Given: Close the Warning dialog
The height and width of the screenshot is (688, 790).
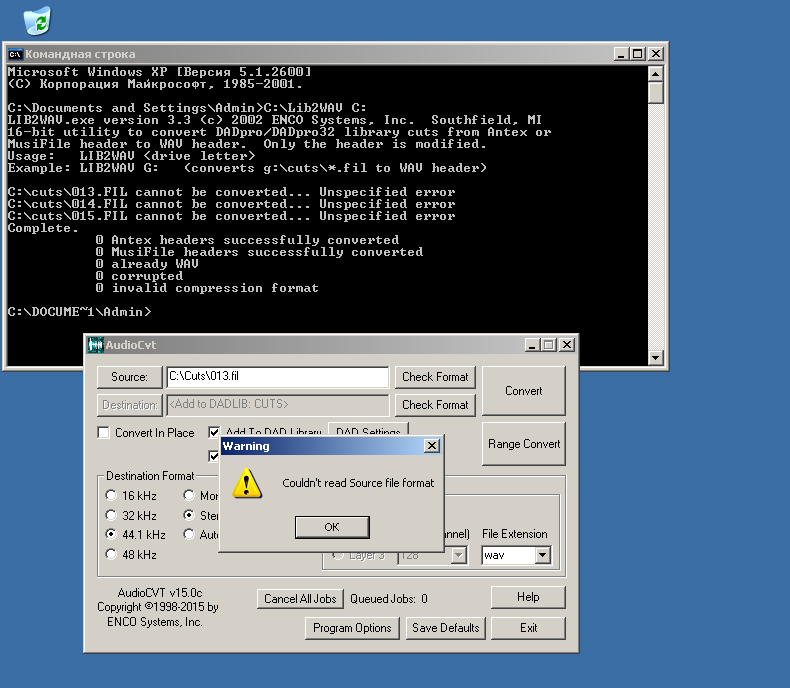Looking at the screenshot, I should (x=432, y=446).
